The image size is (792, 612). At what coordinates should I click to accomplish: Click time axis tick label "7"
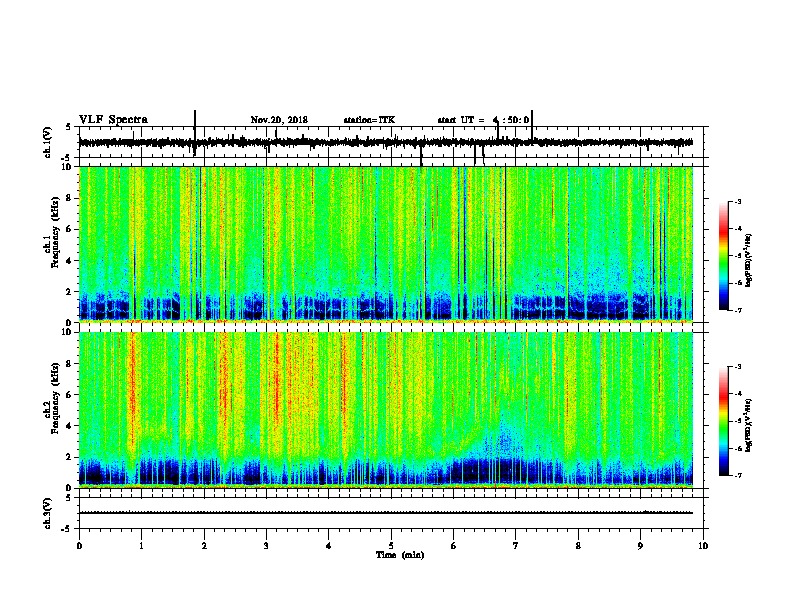tap(516, 545)
